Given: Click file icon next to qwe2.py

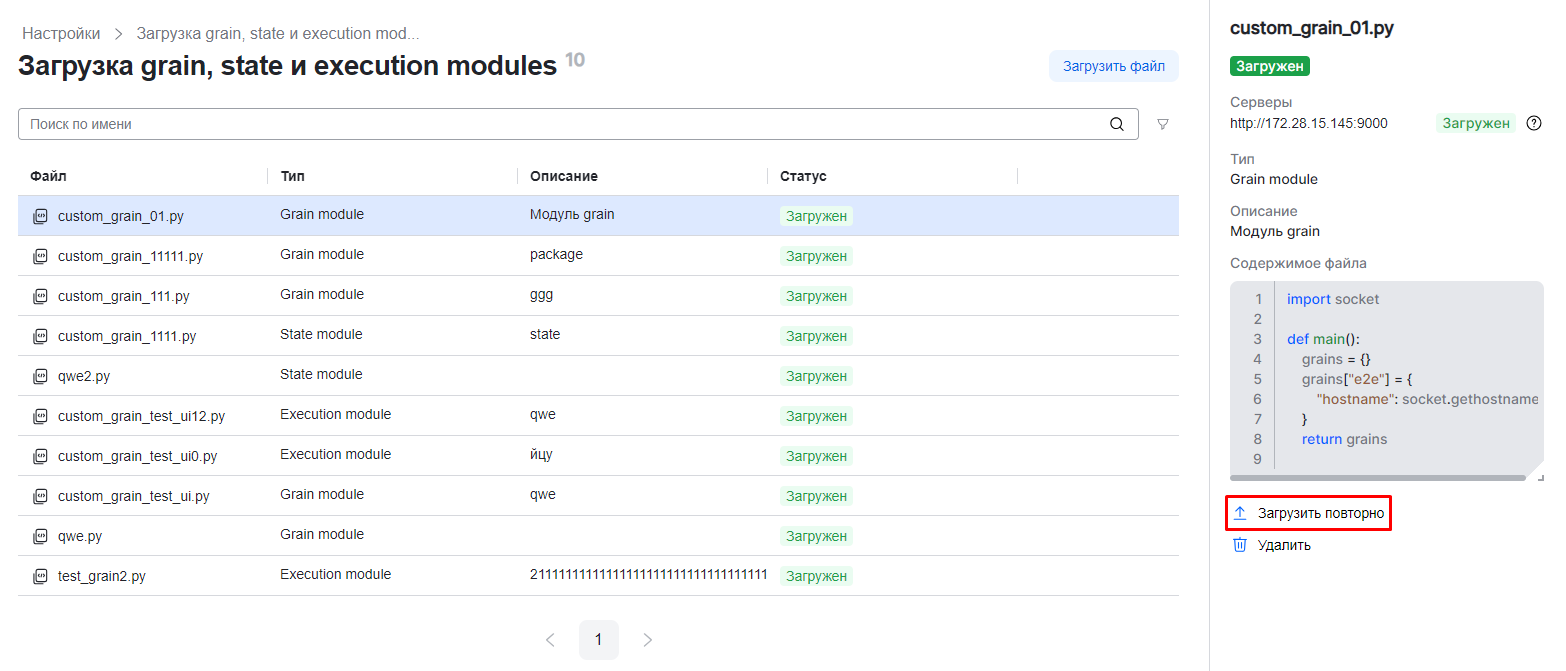Looking at the screenshot, I should (40, 376).
